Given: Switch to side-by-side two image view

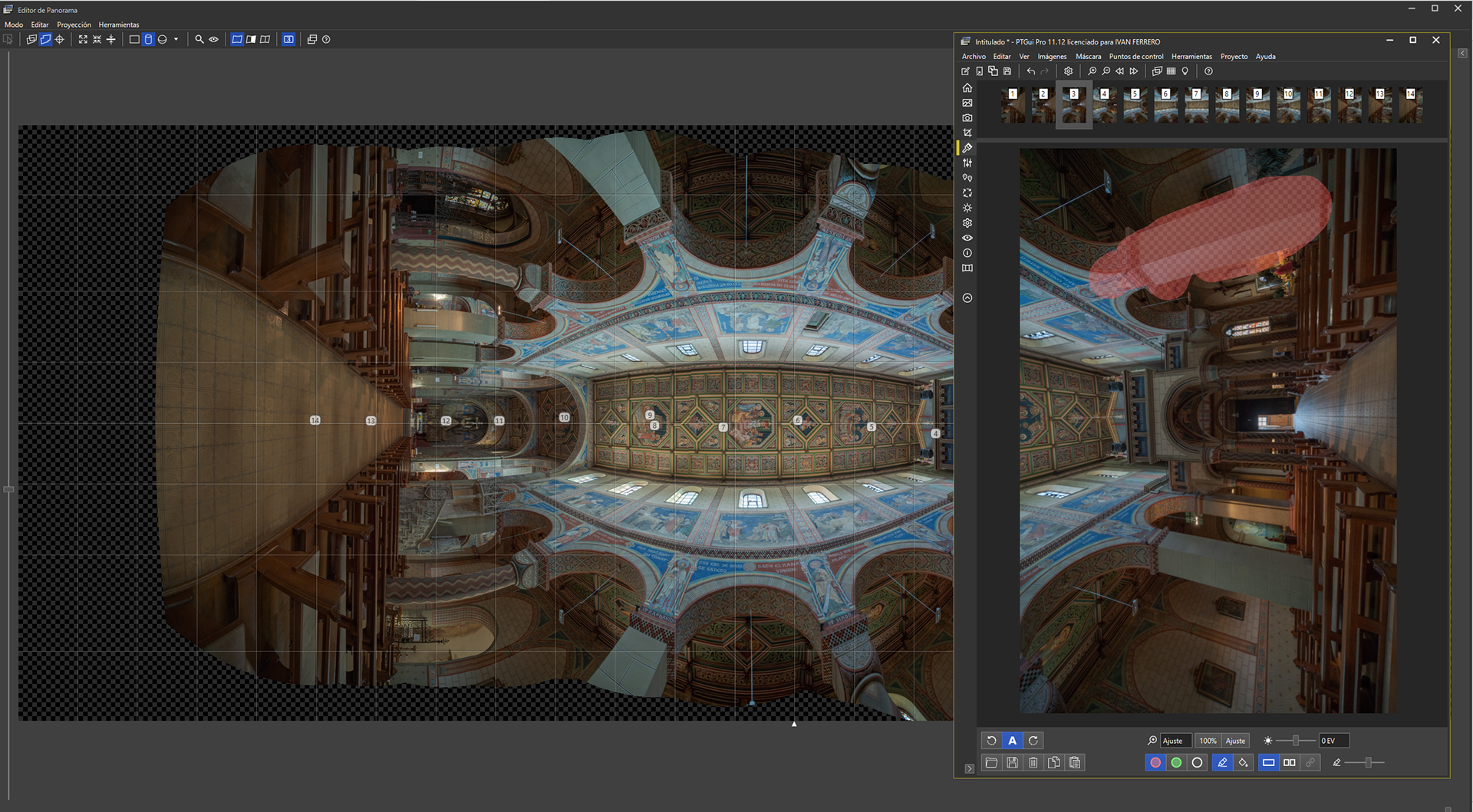Looking at the screenshot, I should click(1289, 762).
